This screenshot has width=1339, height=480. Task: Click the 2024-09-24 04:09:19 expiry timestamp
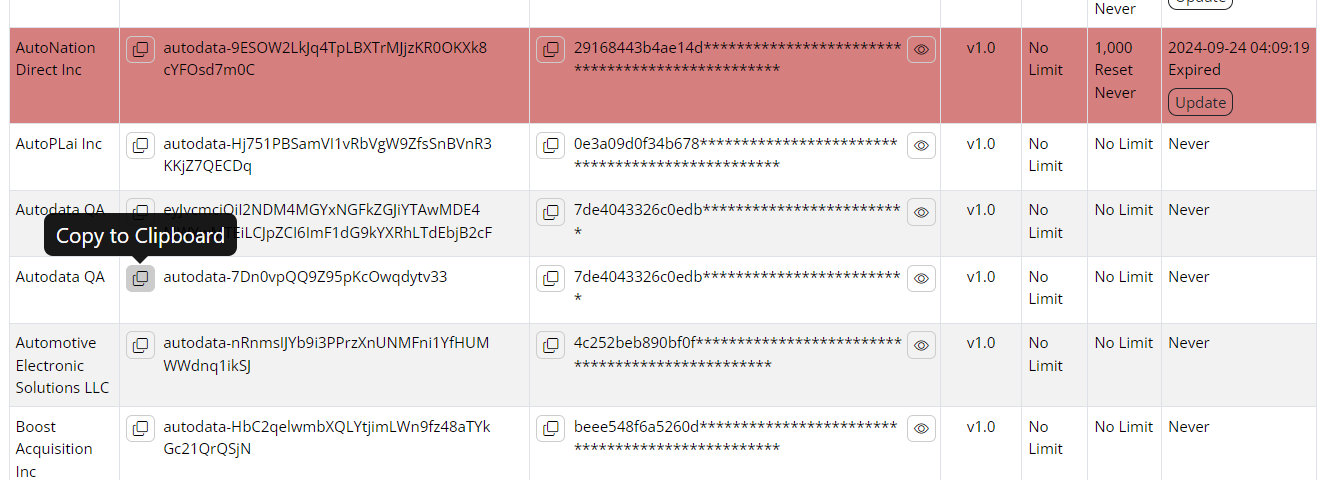(x=1238, y=47)
